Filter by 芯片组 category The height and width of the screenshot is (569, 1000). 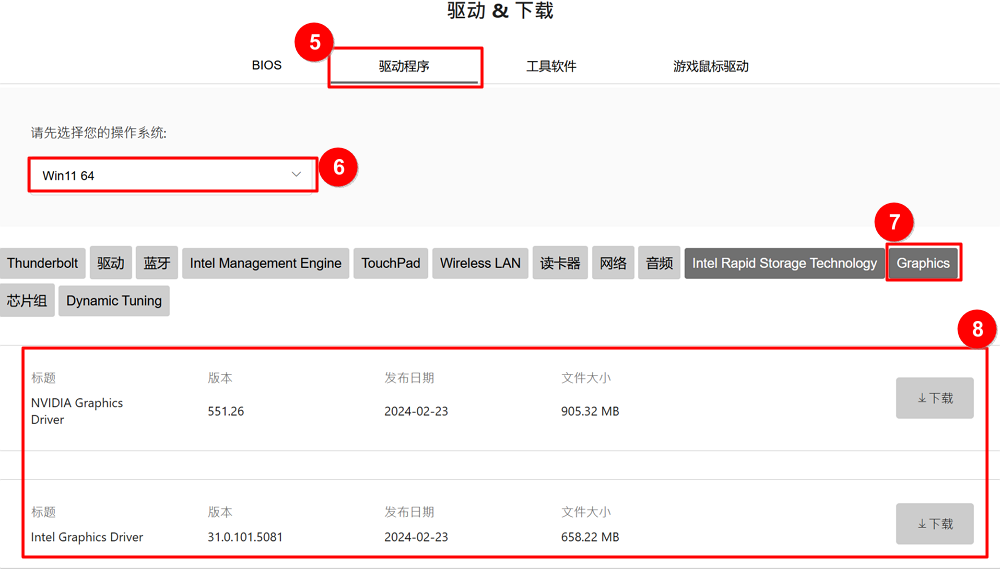point(27,301)
